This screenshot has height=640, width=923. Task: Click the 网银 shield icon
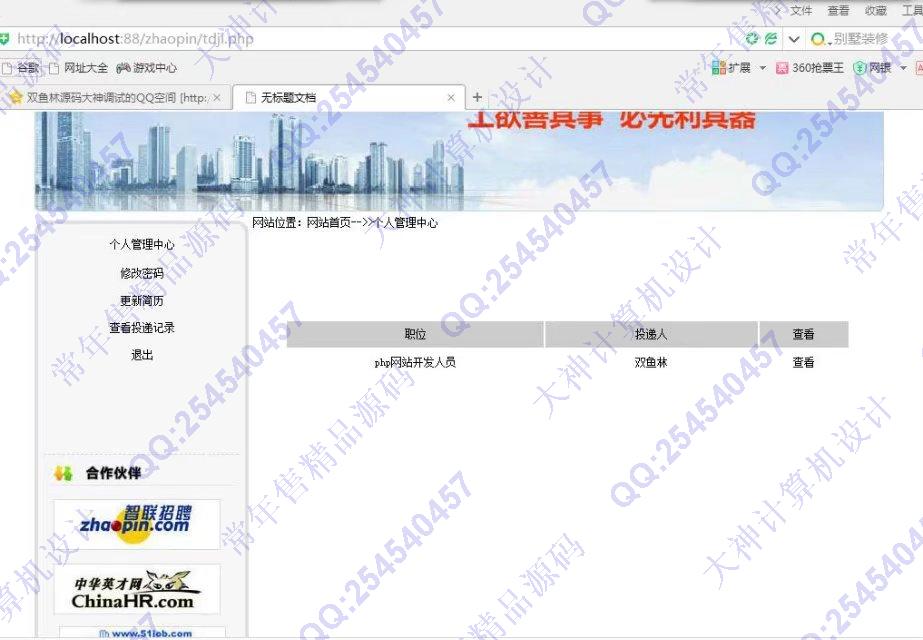860,68
